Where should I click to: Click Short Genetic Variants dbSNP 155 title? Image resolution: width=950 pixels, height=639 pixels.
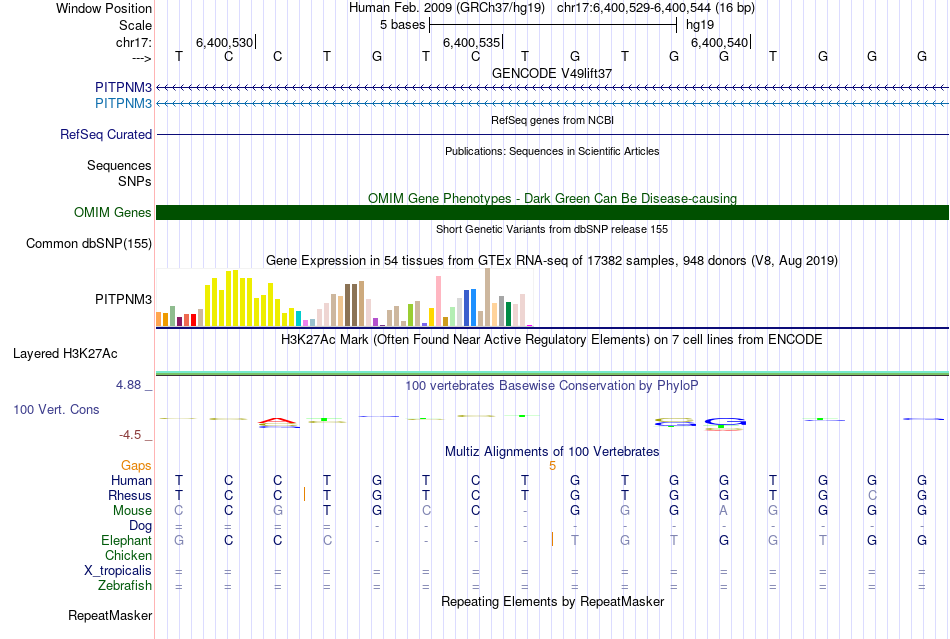point(552,229)
